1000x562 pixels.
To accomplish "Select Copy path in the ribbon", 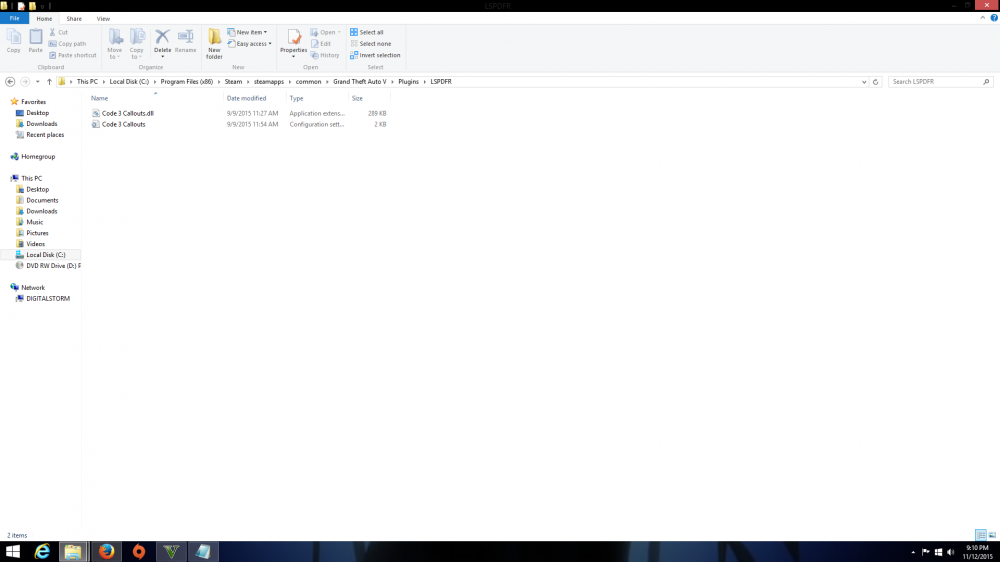I will (68, 43).
